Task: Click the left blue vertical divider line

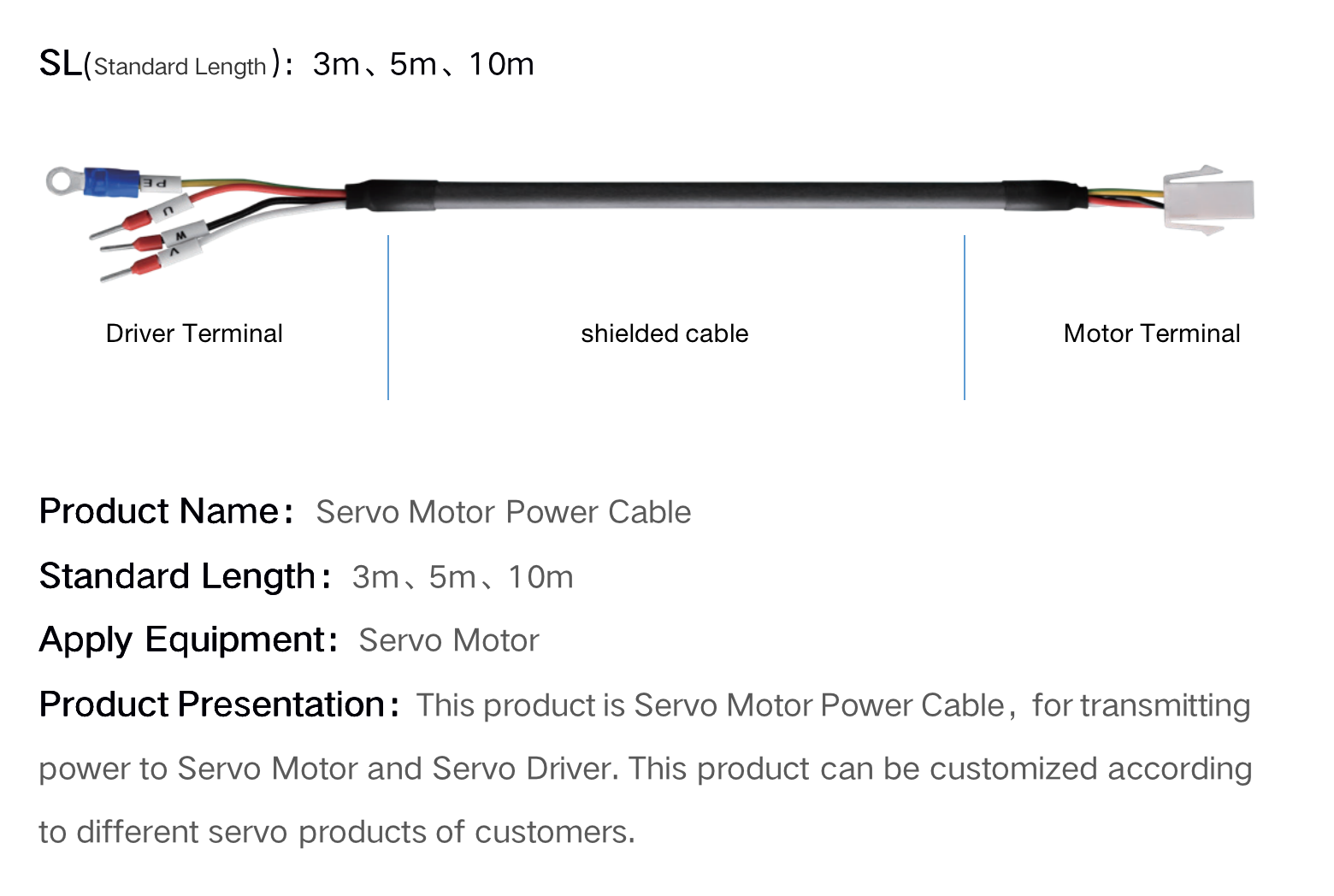Action: [x=388, y=317]
